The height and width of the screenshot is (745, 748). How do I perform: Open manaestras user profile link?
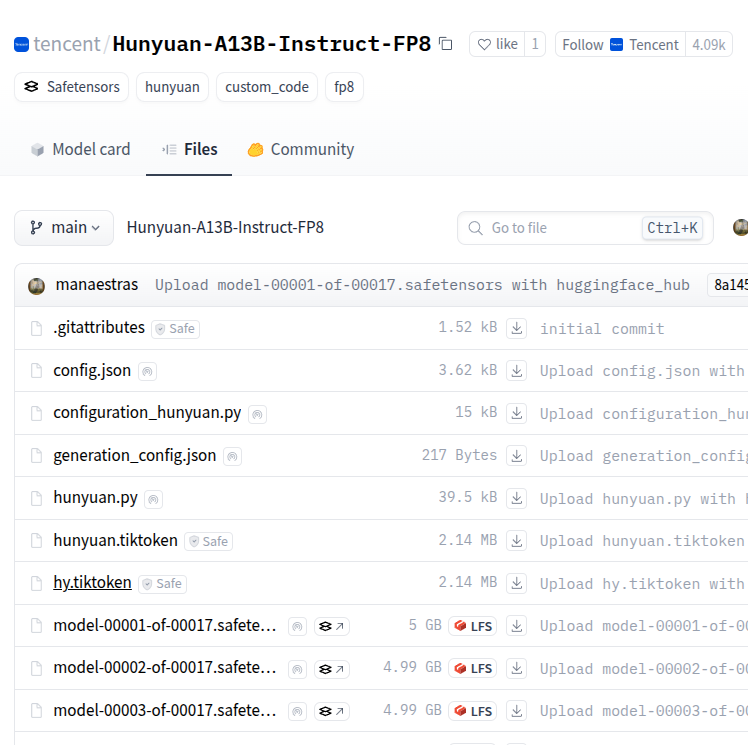coord(97,285)
